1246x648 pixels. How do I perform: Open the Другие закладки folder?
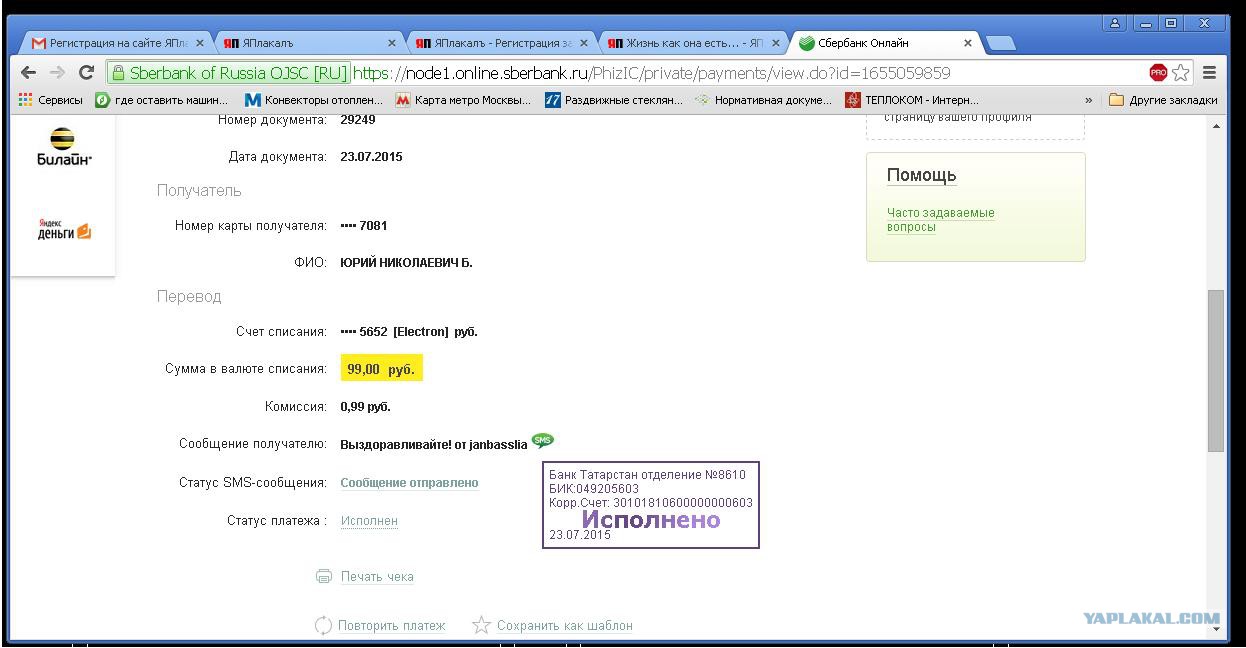[1163, 100]
